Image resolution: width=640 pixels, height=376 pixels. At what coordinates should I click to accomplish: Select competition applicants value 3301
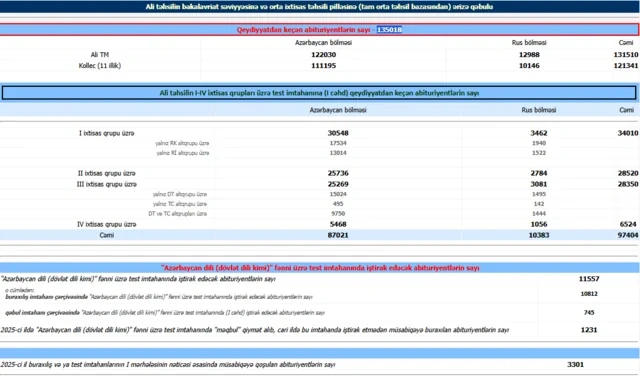pyautogui.click(x=576, y=364)
